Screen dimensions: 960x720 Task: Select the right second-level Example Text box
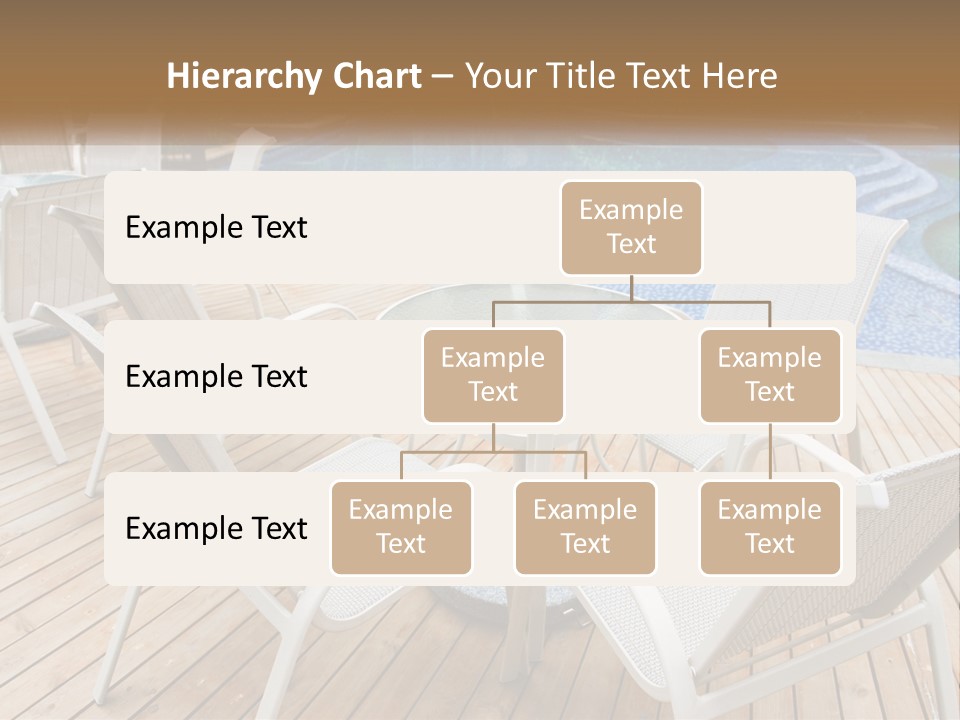770,375
